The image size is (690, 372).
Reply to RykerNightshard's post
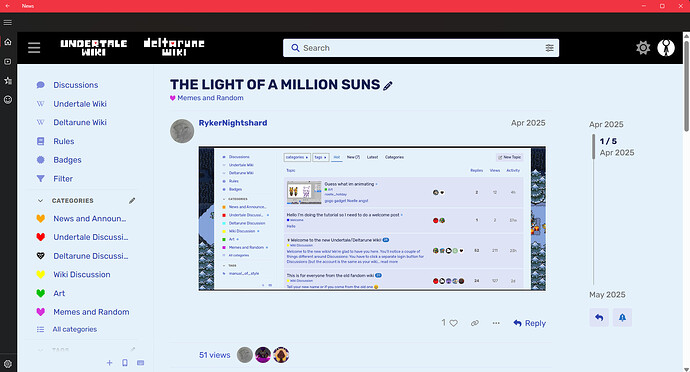pos(529,323)
